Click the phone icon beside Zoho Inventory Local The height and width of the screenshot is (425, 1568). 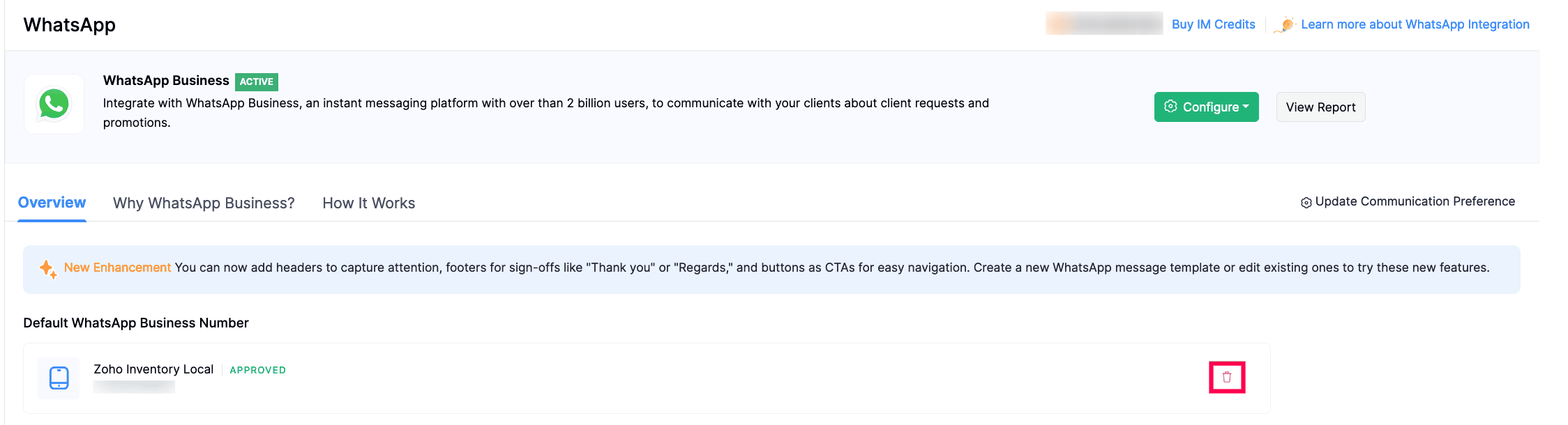(x=59, y=378)
